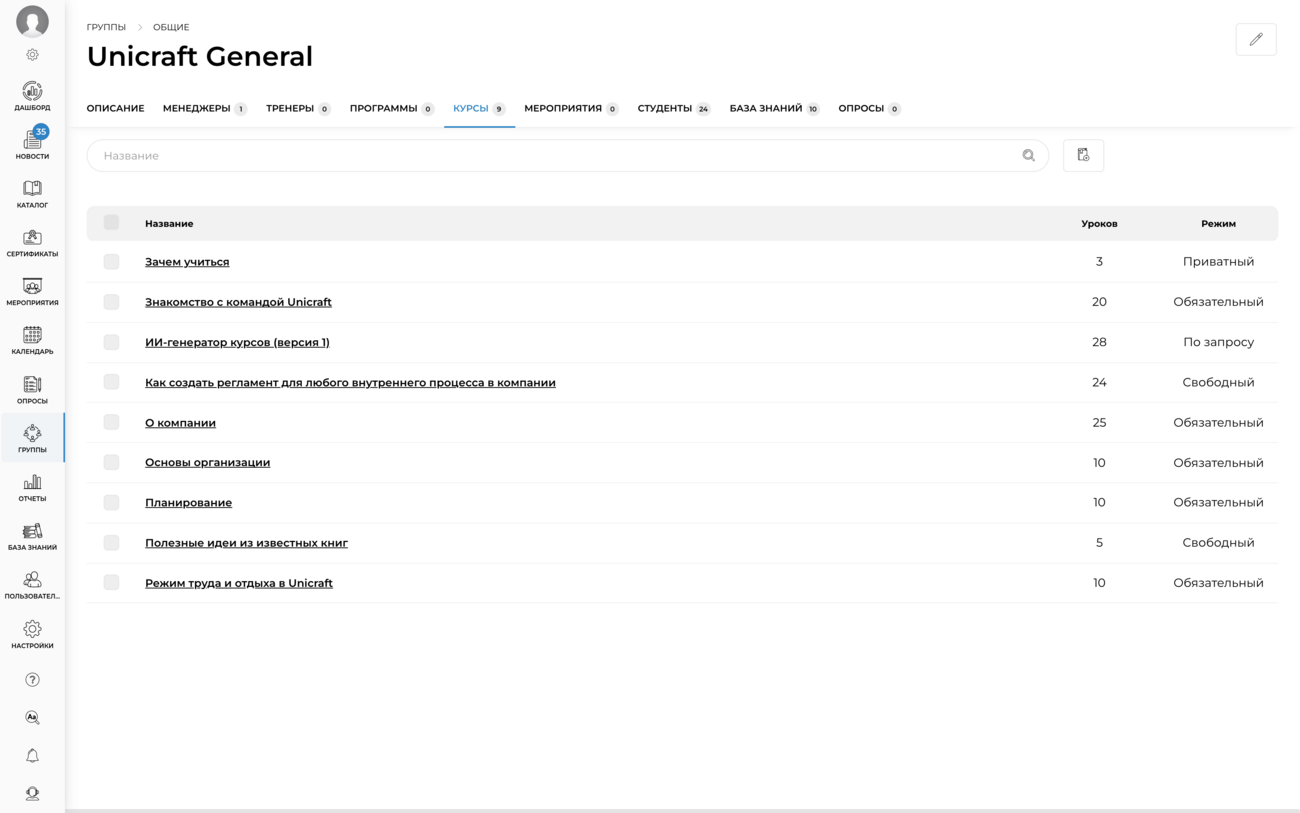Click the add course button beside search

point(1083,156)
